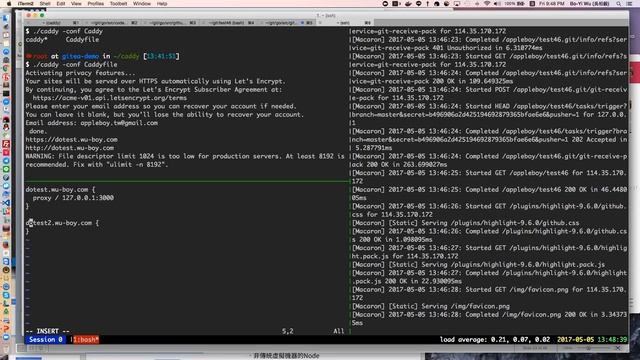Switch to the test46 (bash) ⌘4 tab
Viewport: 640px width, 360px height.
pos(229,23)
